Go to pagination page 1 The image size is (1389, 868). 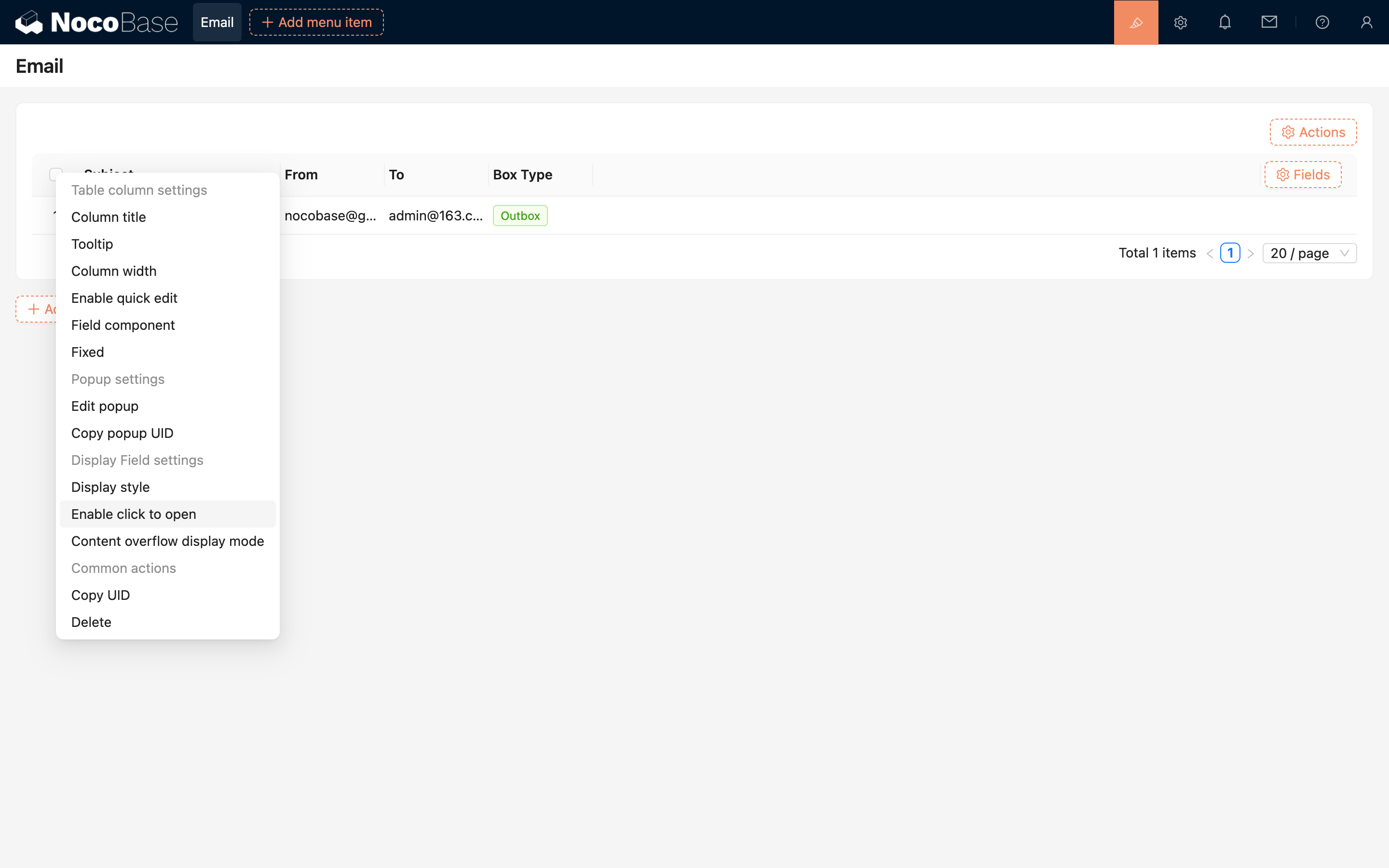pos(1229,253)
